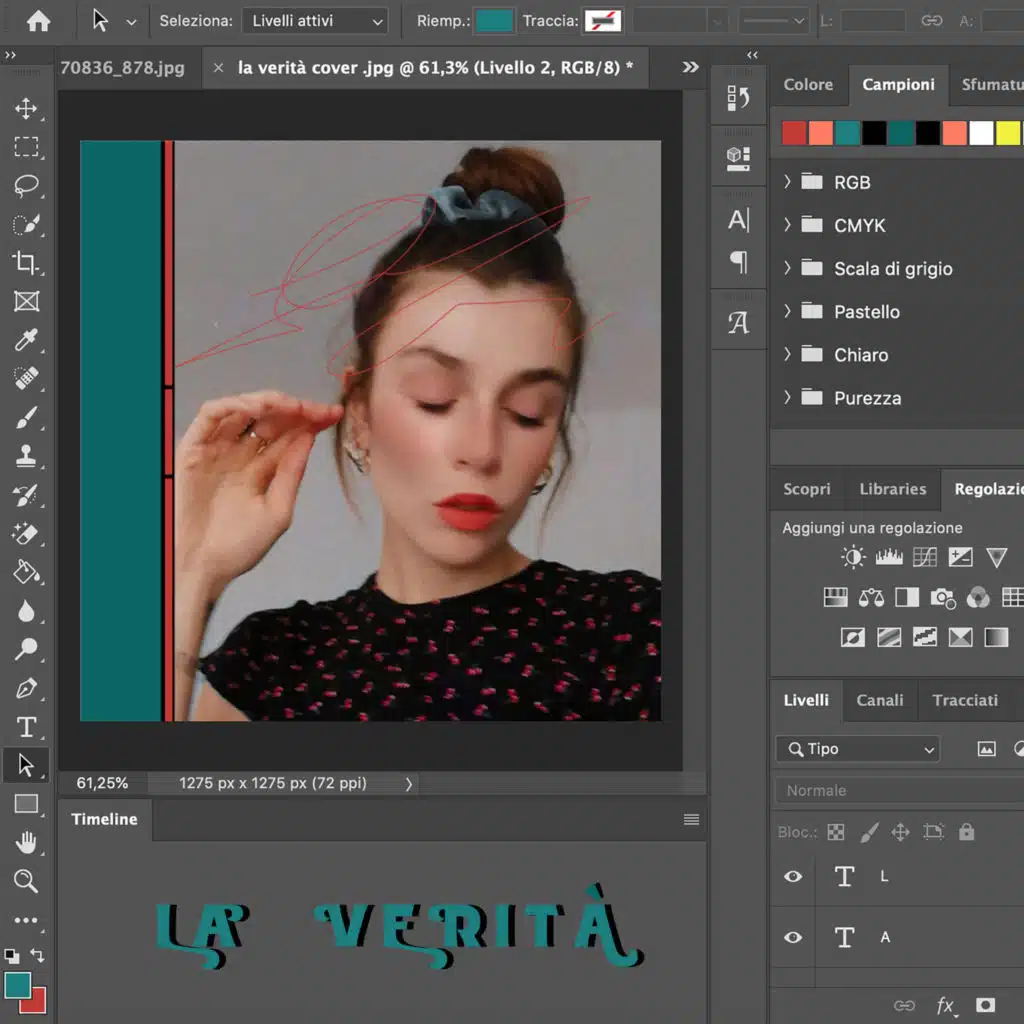This screenshot has height=1024, width=1024.
Task: Select the Lasso tool
Action: tap(26, 186)
